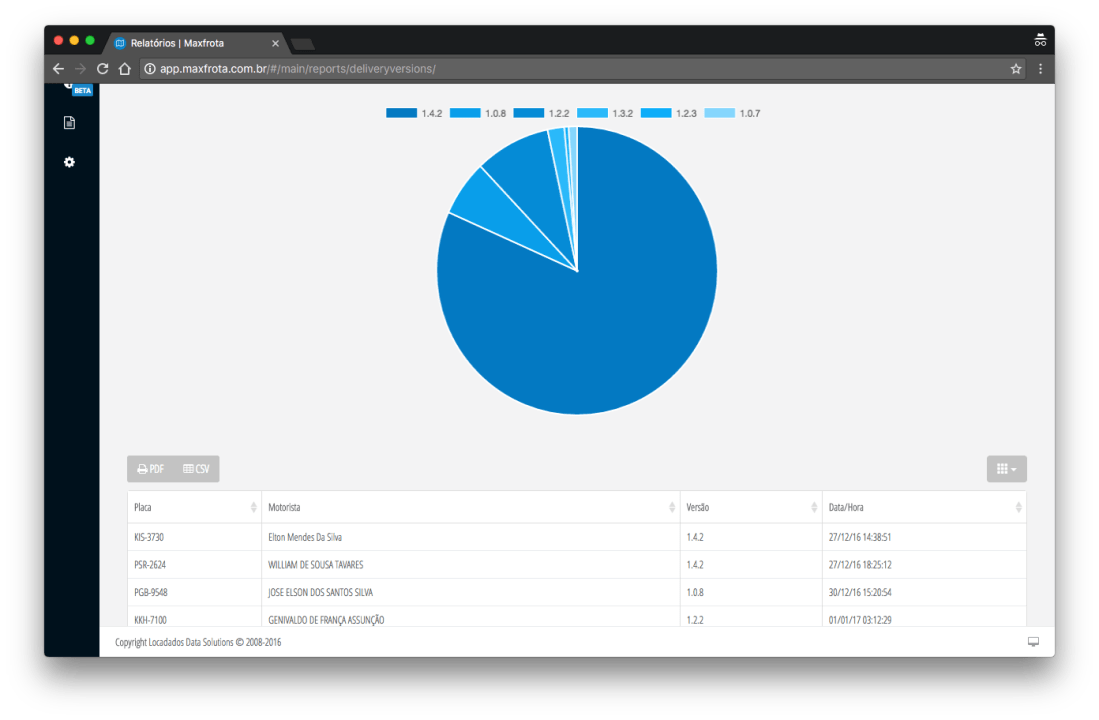The width and height of the screenshot is (1099, 720).
Task: Click the 1.2.2 legend color swatch
Action: [x=529, y=114]
